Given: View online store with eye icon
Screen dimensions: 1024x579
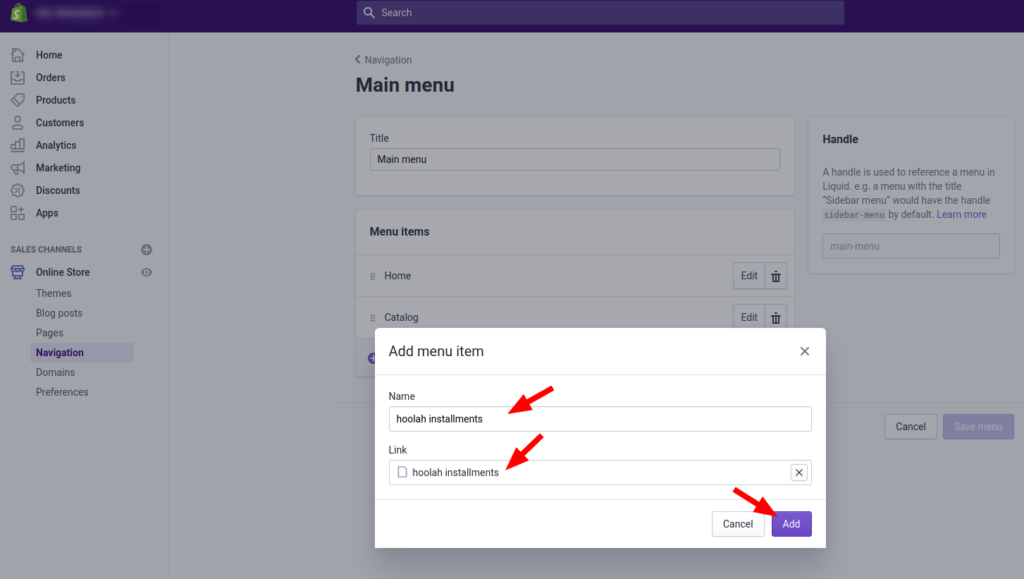Looking at the screenshot, I should pos(146,272).
